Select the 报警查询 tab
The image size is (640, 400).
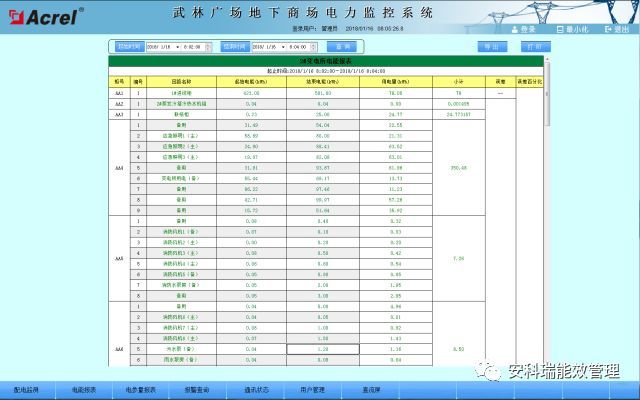[197, 391]
